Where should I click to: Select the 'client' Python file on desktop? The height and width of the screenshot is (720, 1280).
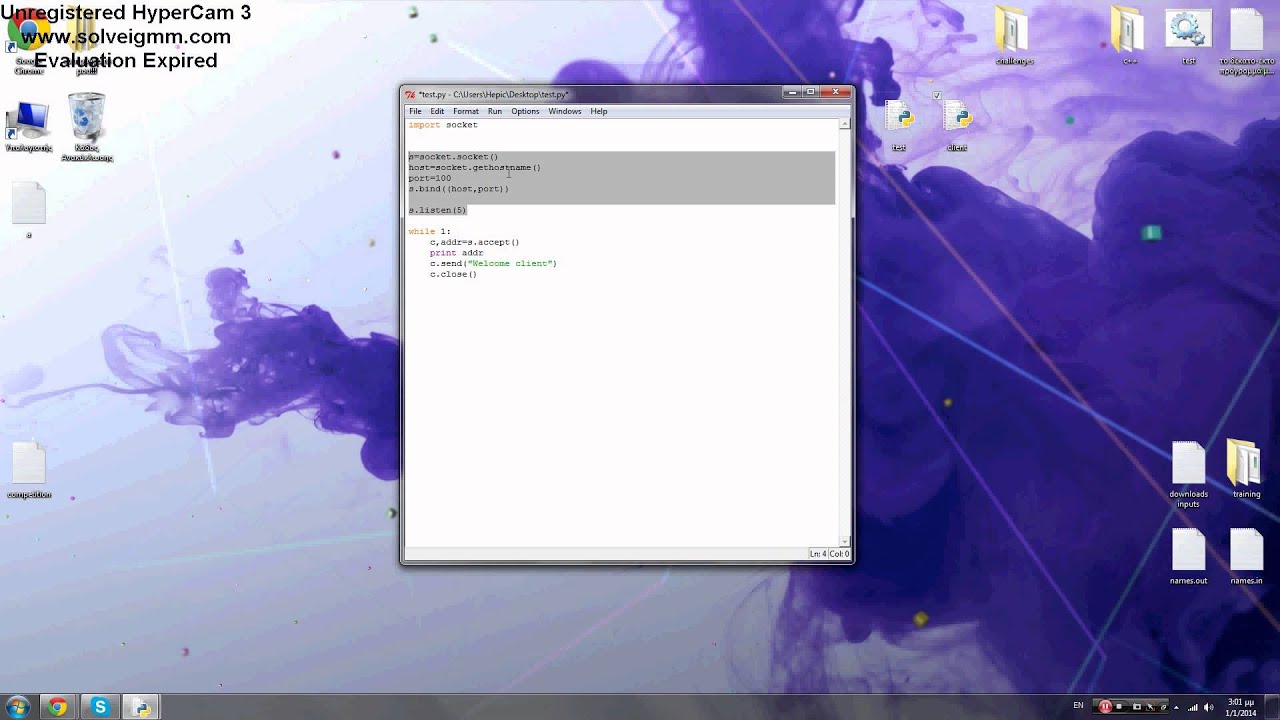pyautogui.click(x=957, y=126)
